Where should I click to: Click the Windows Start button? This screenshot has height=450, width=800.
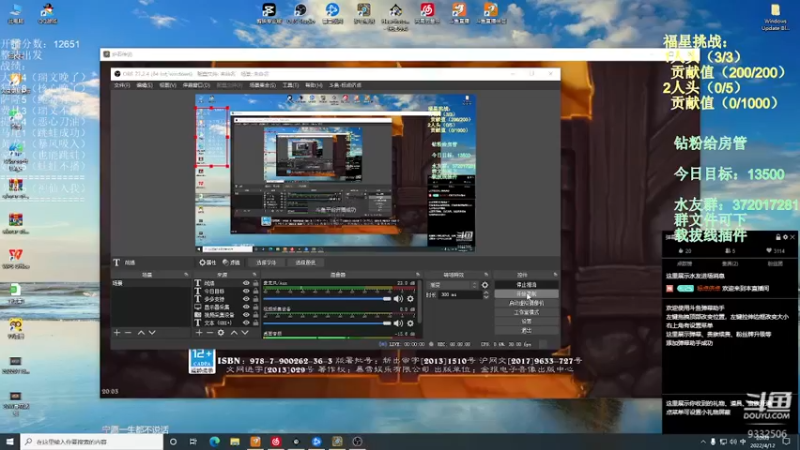(10, 441)
